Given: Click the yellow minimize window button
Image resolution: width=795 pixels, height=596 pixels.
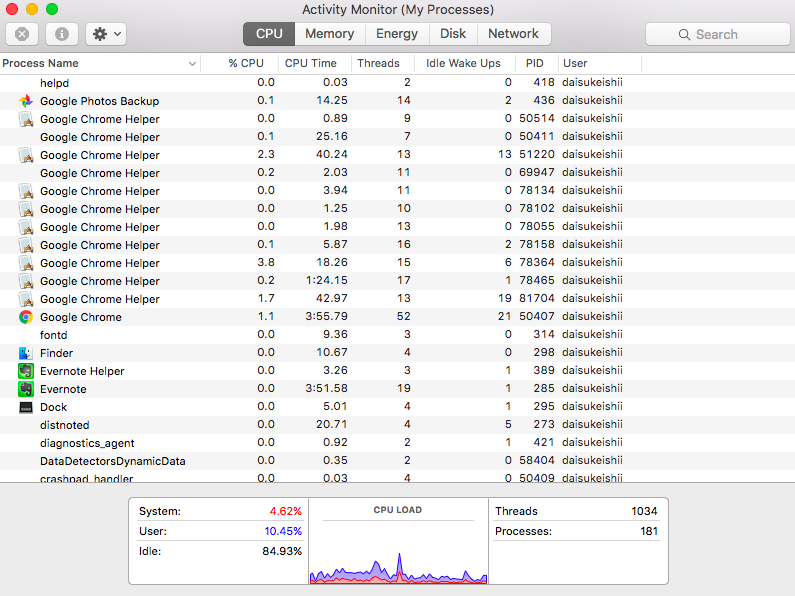Looking at the screenshot, I should [31, 9].
